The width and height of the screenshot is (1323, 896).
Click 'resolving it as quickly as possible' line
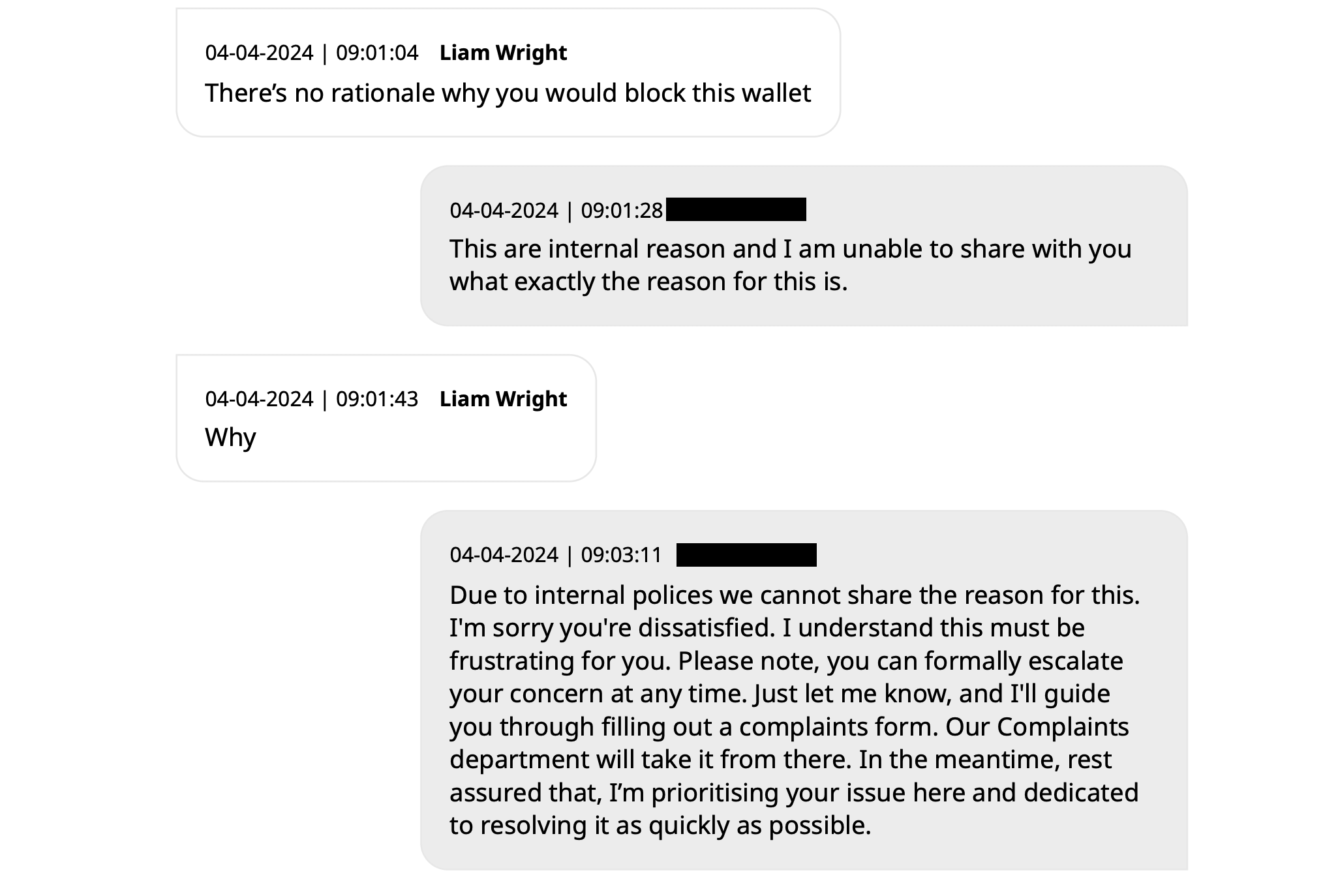(660, 826)
